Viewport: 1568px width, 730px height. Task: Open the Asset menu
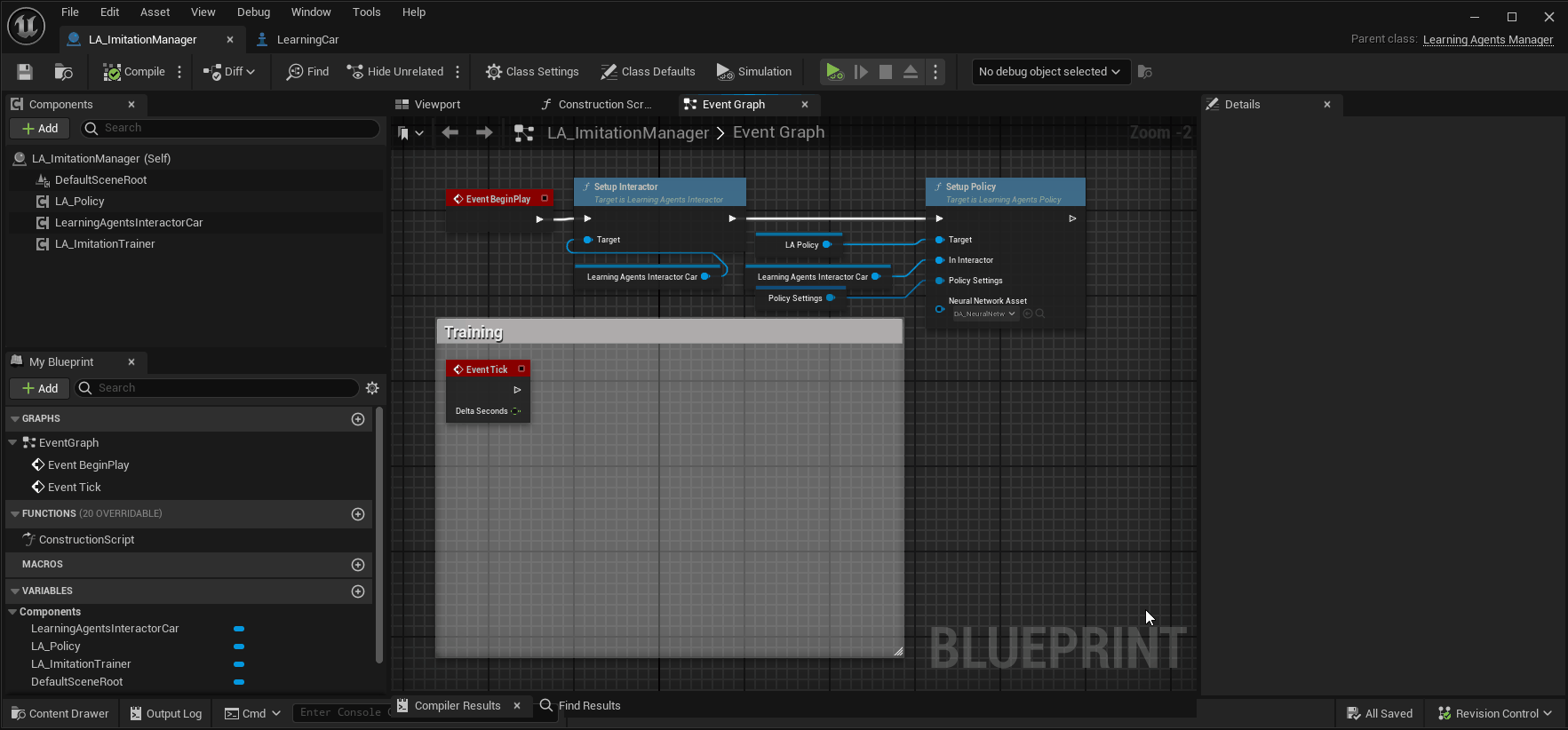pos(155,12)
